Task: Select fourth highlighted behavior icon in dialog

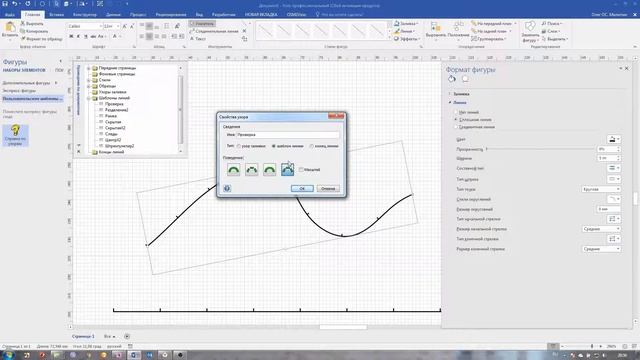Action: tap(287, 169)
